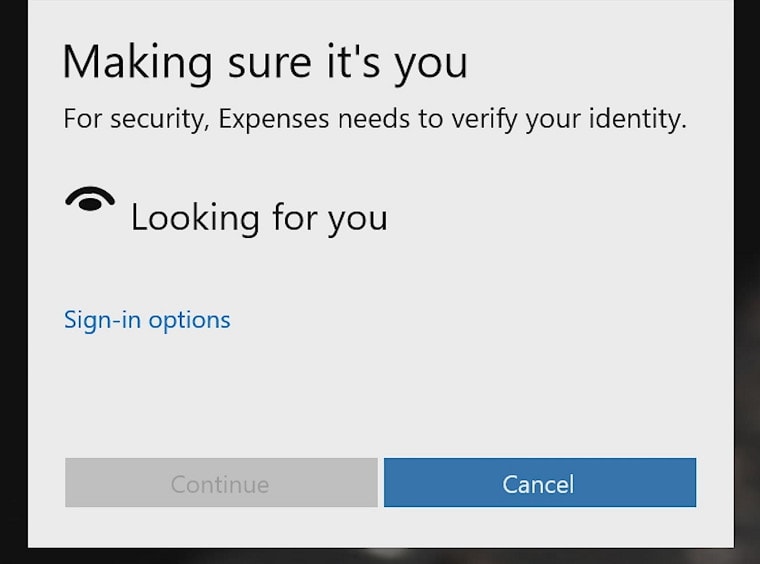Click the word "you" in the dialog title
The width and height of the screenshot is (760, 564).
click(429, 64)
